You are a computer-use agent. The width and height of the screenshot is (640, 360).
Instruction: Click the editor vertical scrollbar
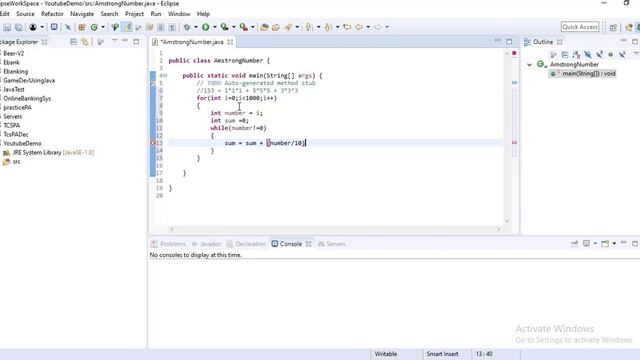pos(507,137)
